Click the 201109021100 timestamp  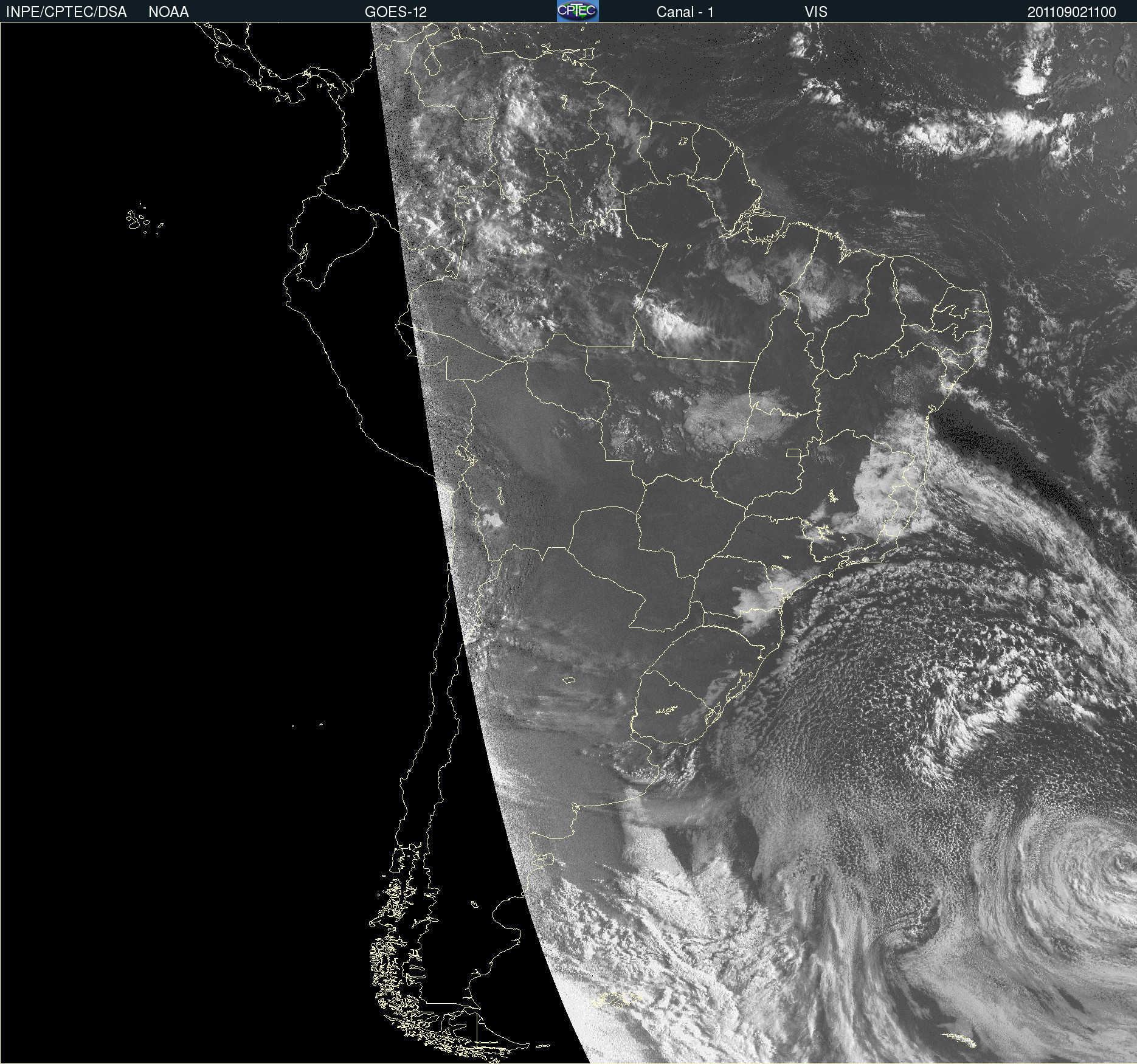[x=1071, y=12]
